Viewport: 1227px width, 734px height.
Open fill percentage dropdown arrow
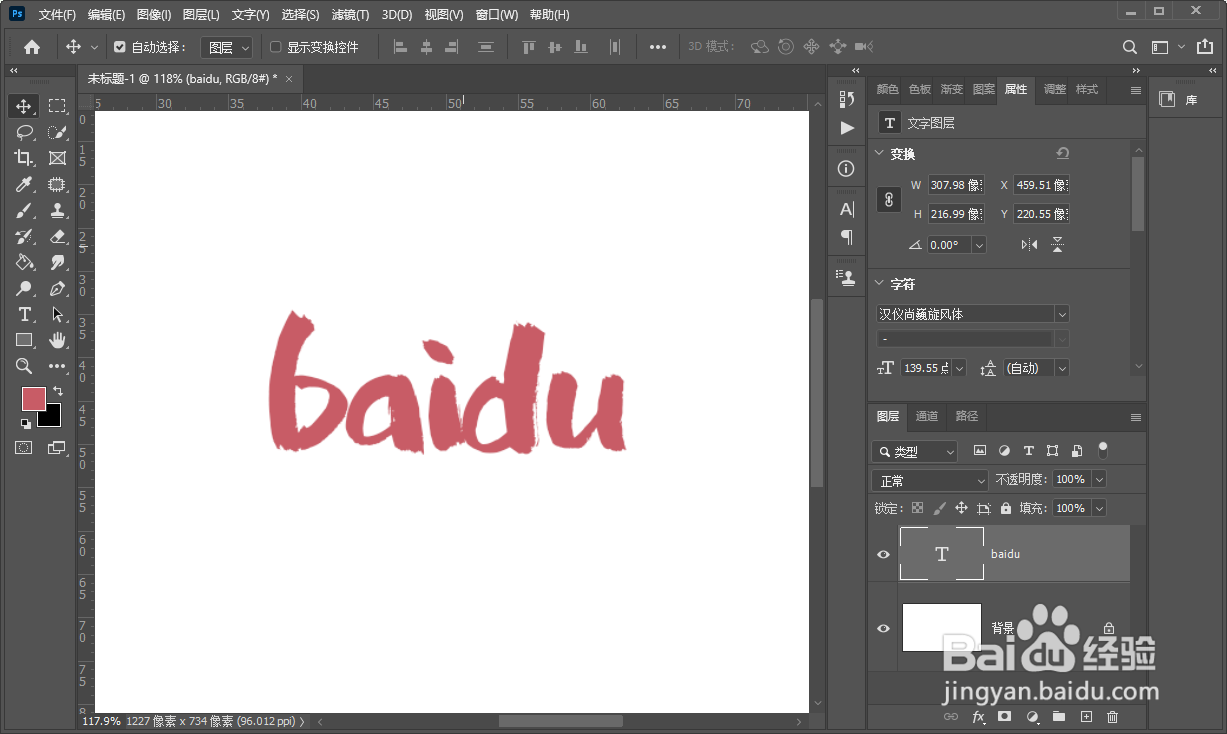coord(1099,508)
